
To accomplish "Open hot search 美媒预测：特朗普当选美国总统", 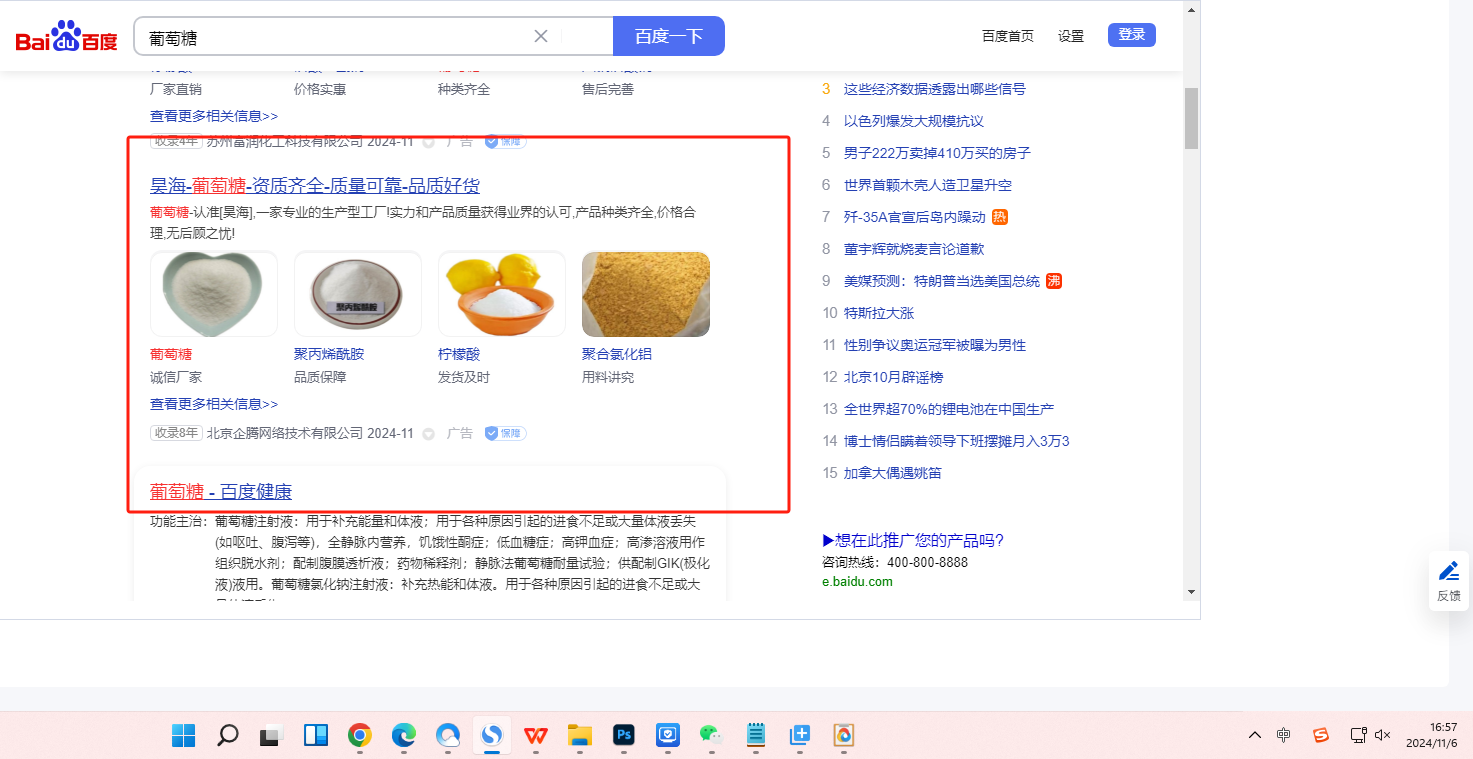I will pos(942,281).
